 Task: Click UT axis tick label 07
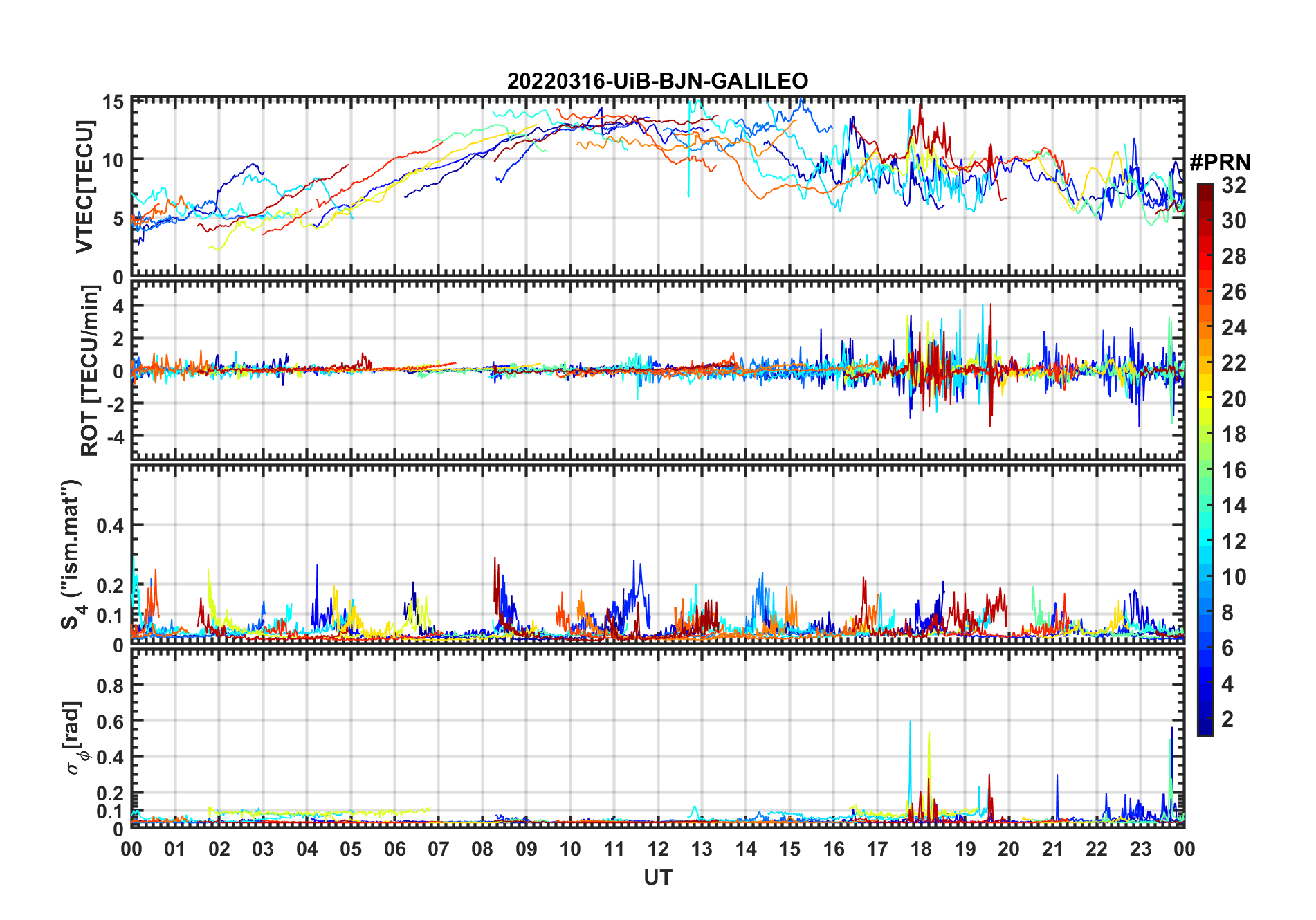[x=439, y=849]
